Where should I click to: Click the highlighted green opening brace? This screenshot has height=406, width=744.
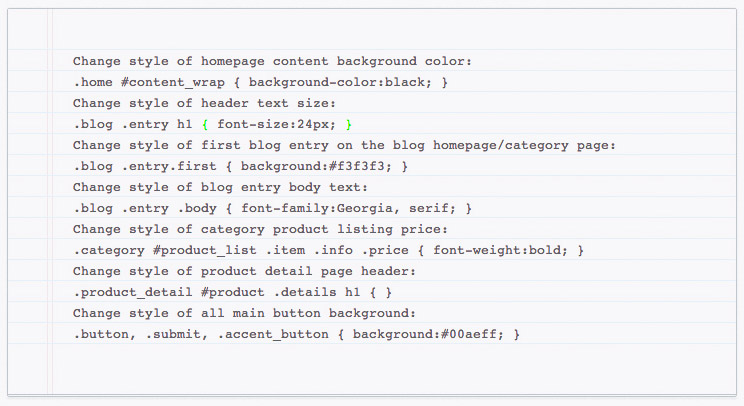(205, 125)
